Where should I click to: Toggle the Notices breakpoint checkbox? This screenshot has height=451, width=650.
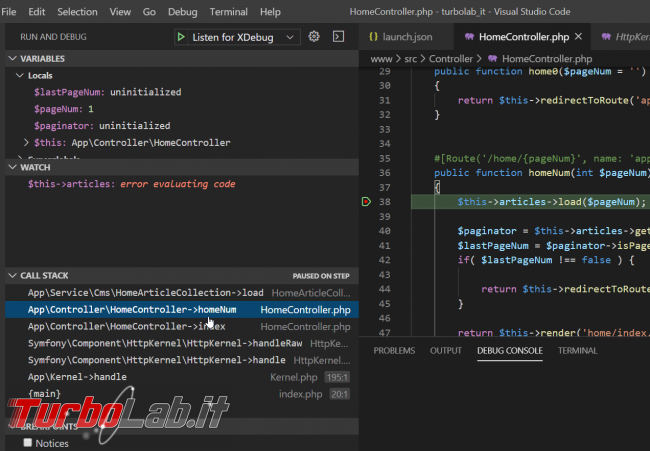(28, 443)
